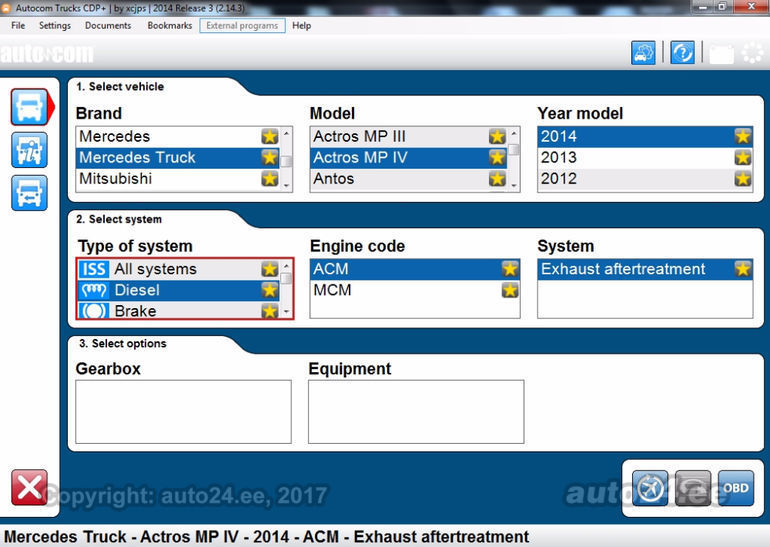Open the vehicle info sidebar icon
The image size is (770, 547).
[29, 150]
